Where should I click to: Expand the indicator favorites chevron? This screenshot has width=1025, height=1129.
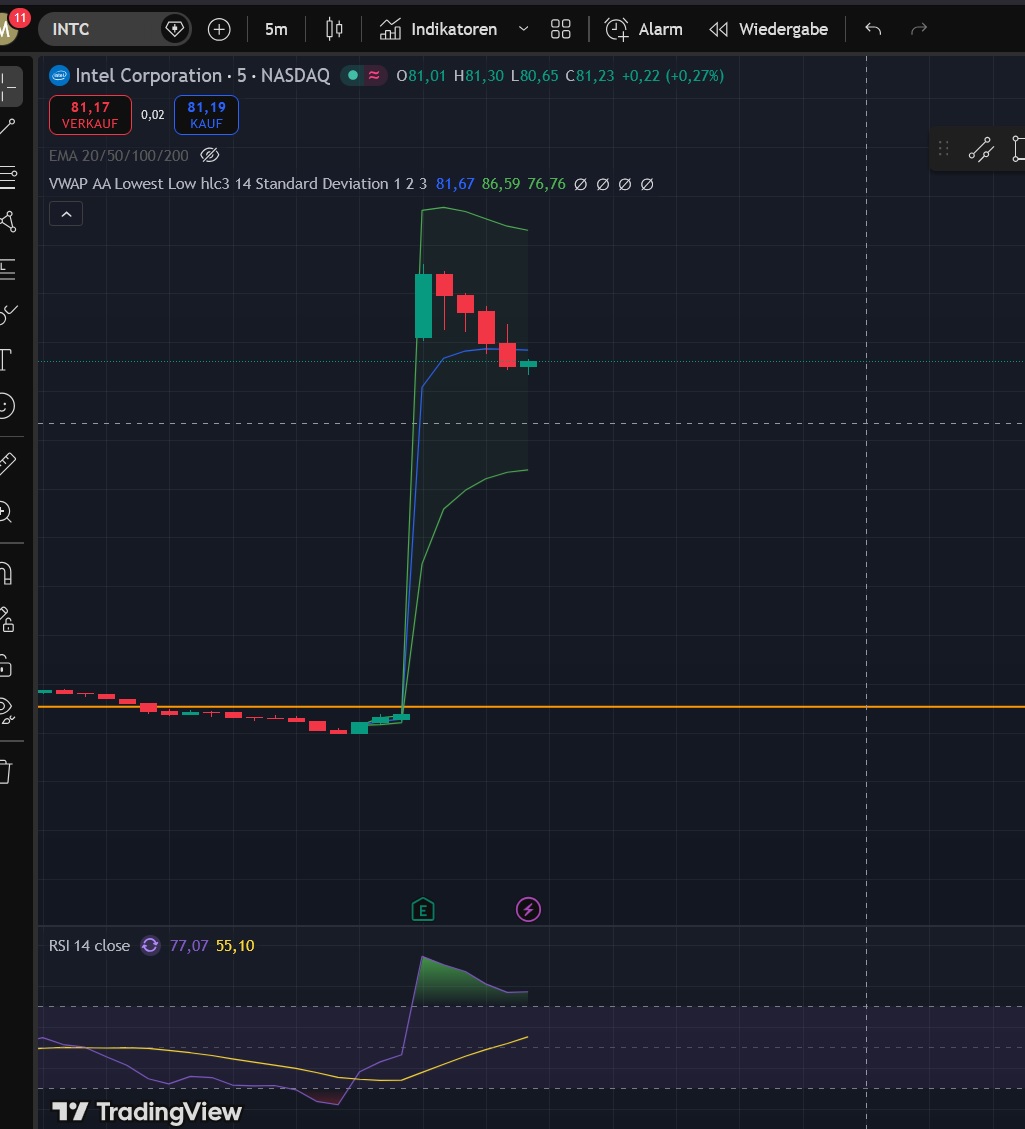[x=523, y=30]
